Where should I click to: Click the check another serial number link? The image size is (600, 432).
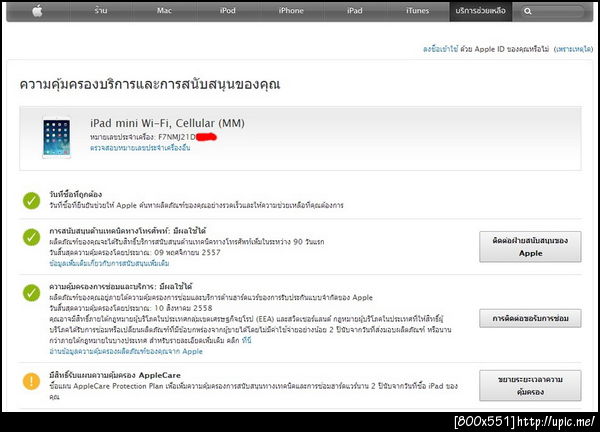pyautogui.click(x=140, y=148)
